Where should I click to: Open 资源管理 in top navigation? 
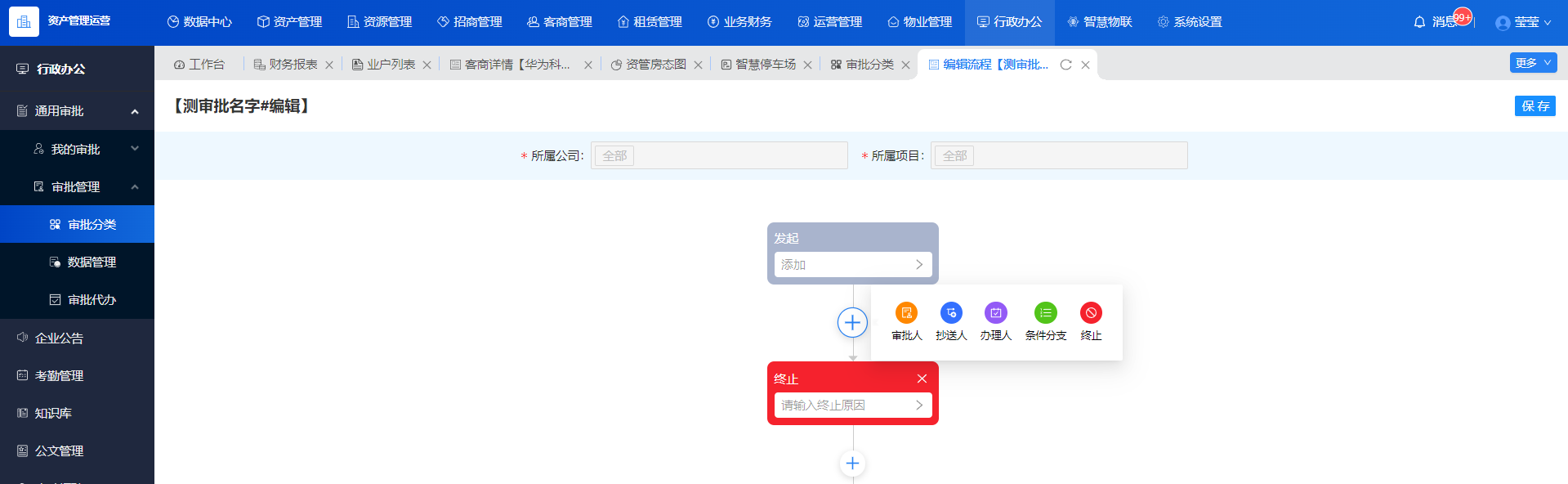[379, 22]
